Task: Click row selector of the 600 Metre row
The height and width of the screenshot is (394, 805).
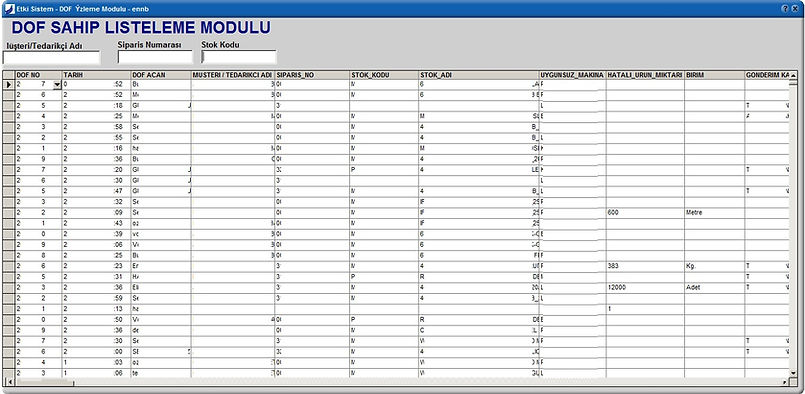Action: [9, 212]
